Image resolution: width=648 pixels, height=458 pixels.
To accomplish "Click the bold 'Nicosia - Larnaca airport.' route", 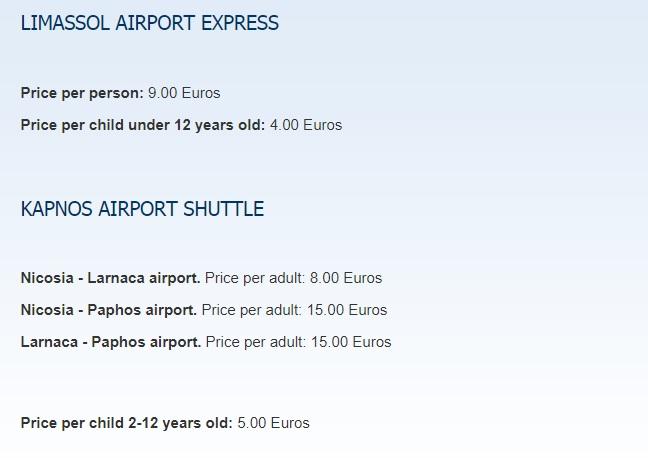I will 110,278.
